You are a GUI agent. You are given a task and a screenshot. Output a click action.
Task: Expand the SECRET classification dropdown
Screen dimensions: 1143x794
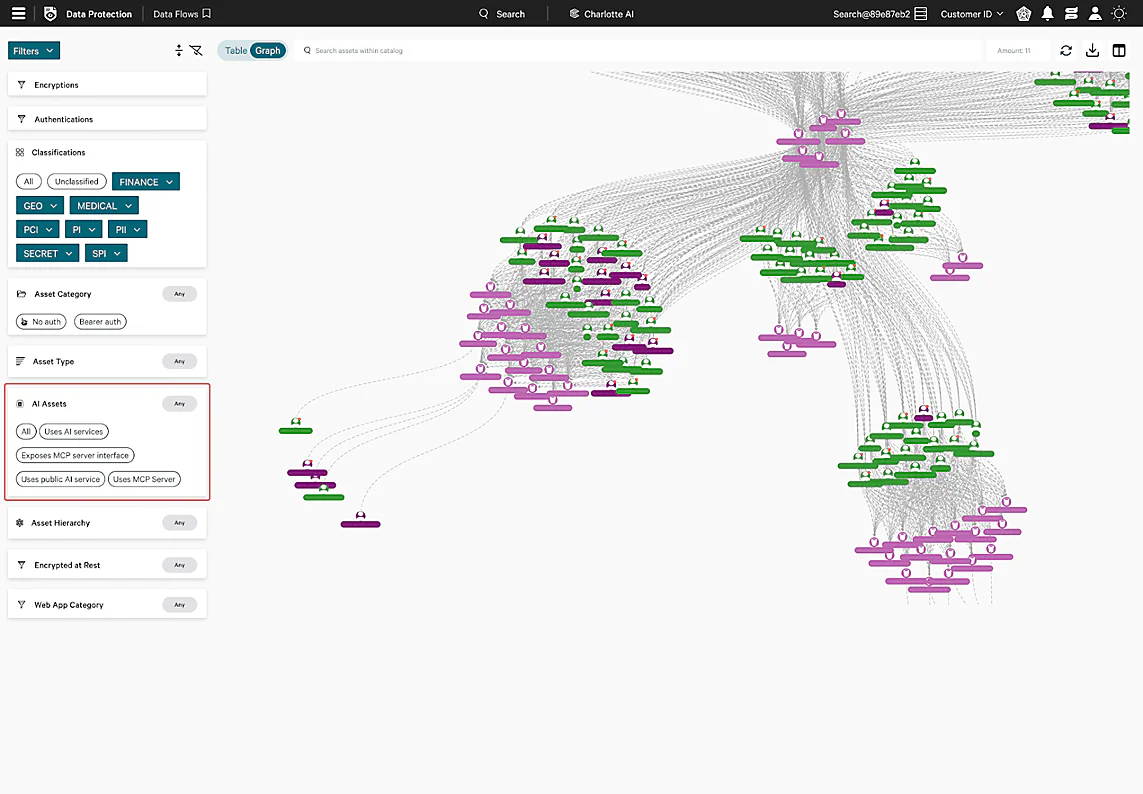[46, 253]
